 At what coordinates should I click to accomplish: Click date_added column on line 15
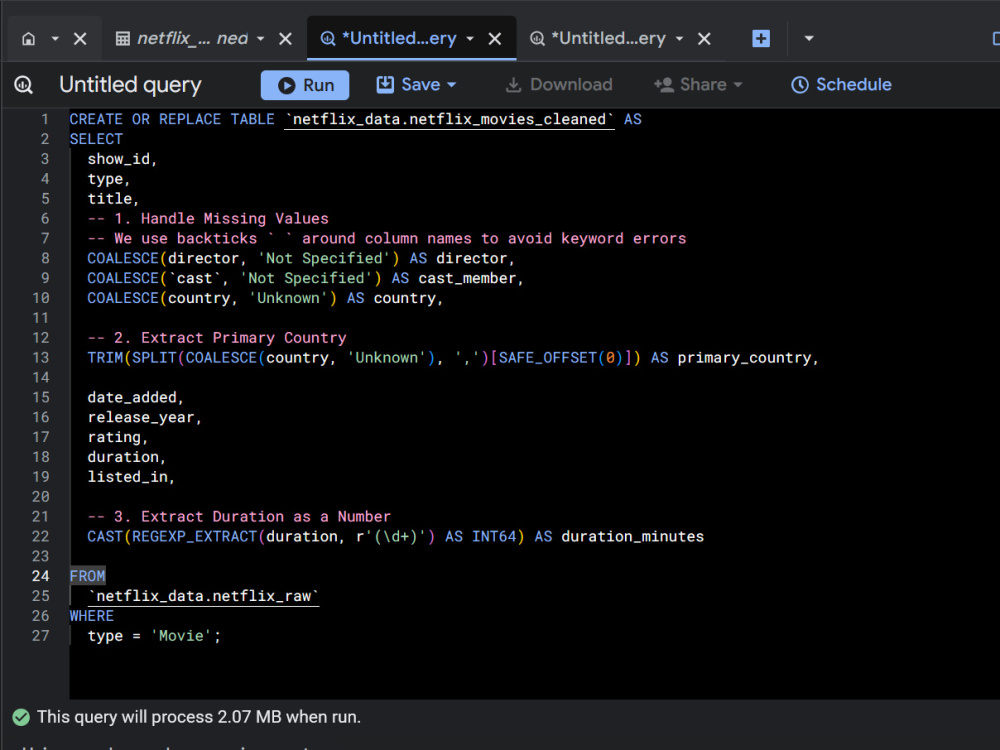[132, 397]
